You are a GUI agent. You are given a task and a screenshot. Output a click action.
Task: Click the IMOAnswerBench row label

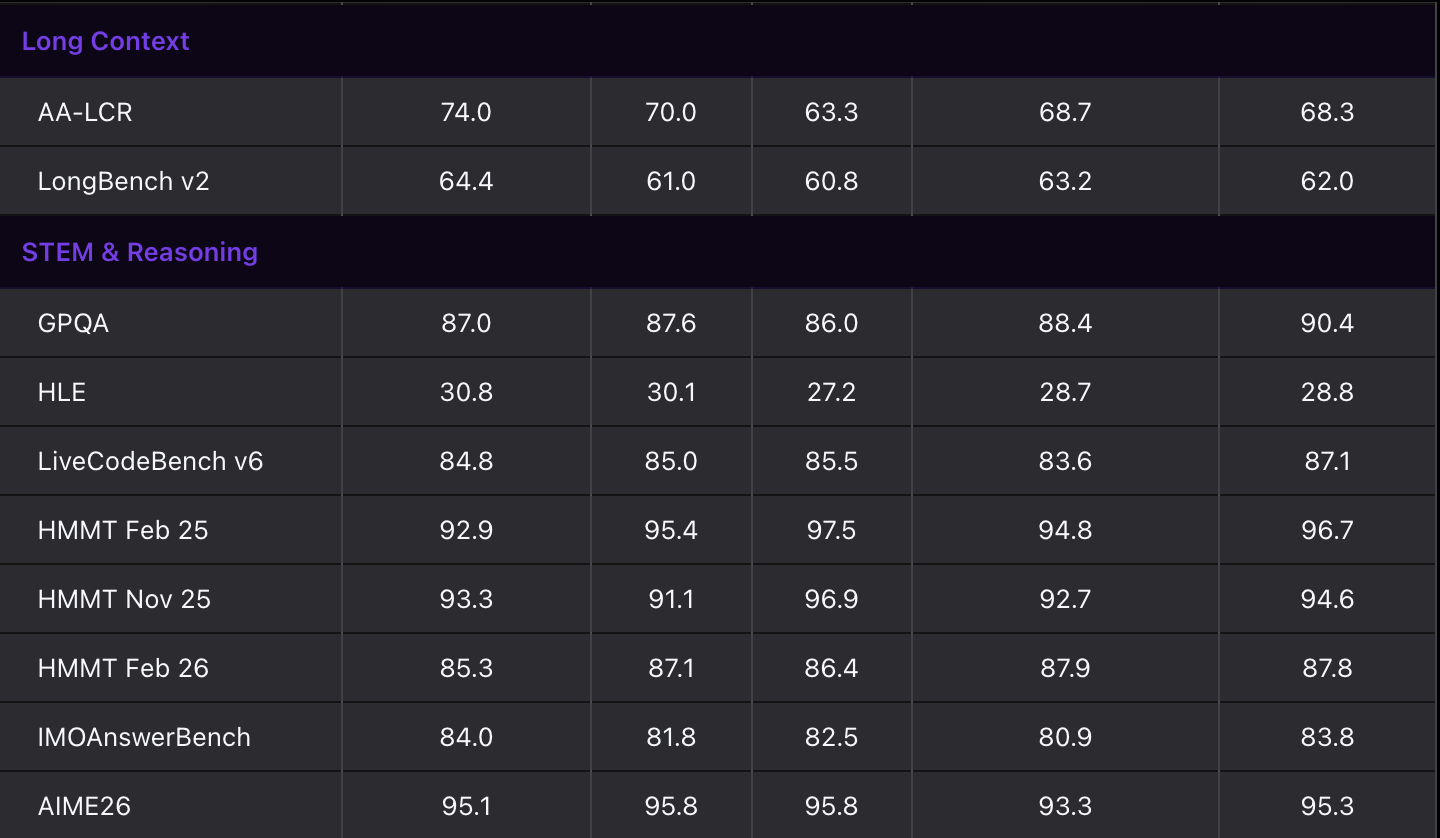click(144, 737)
